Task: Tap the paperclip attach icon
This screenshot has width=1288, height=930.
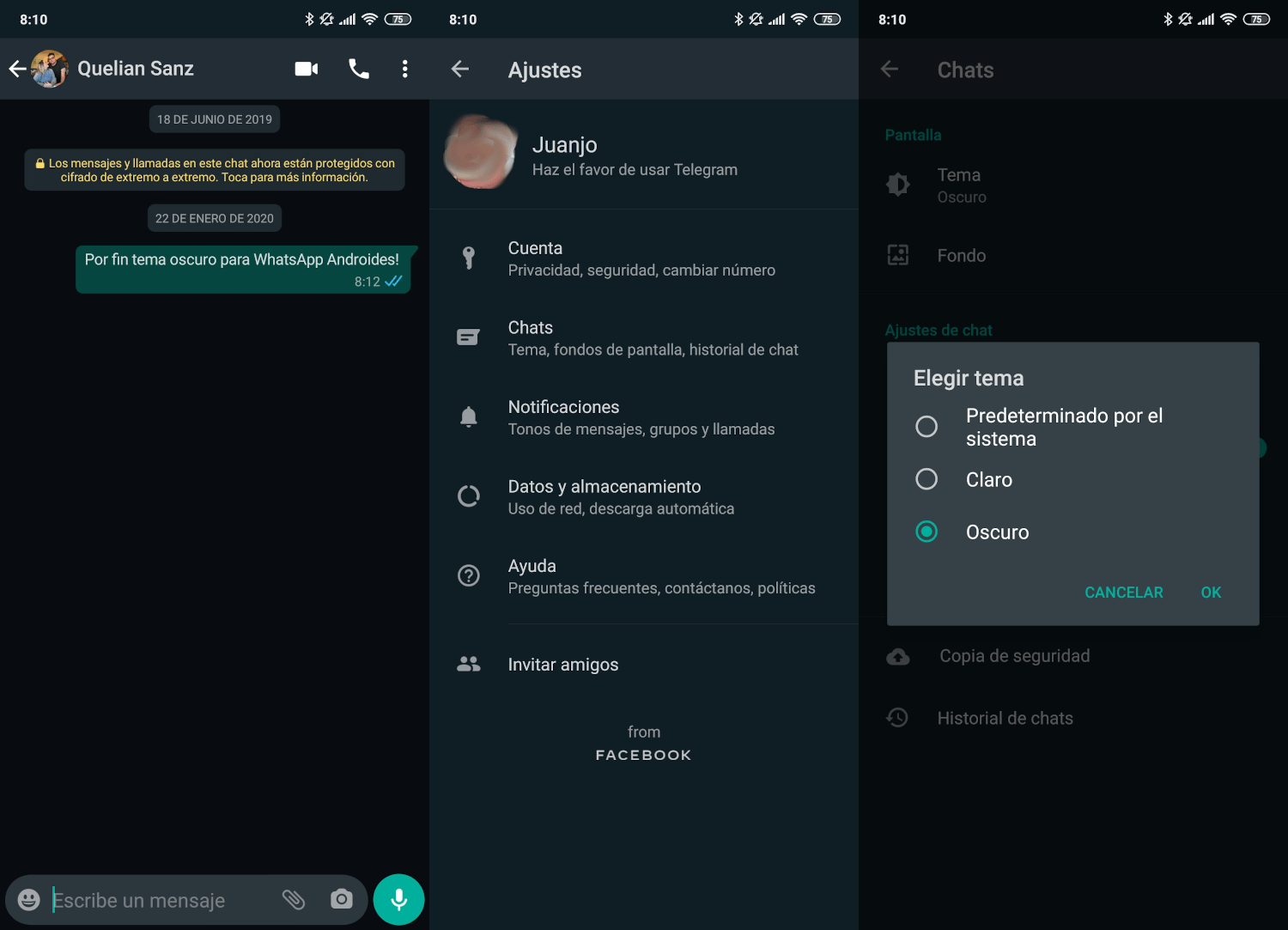Action: point(294,899)
